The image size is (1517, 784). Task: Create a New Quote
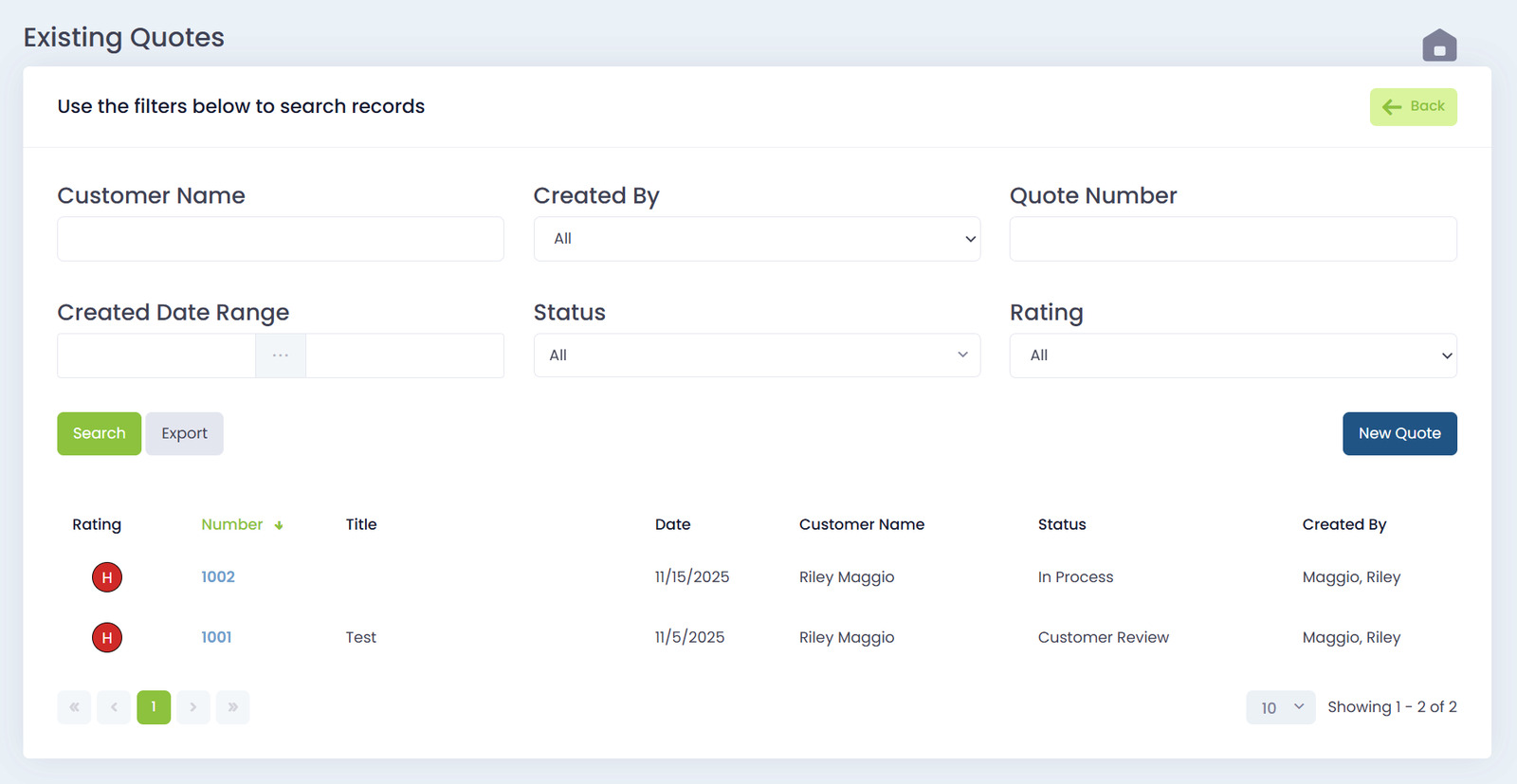click(x=1399, y=433)
